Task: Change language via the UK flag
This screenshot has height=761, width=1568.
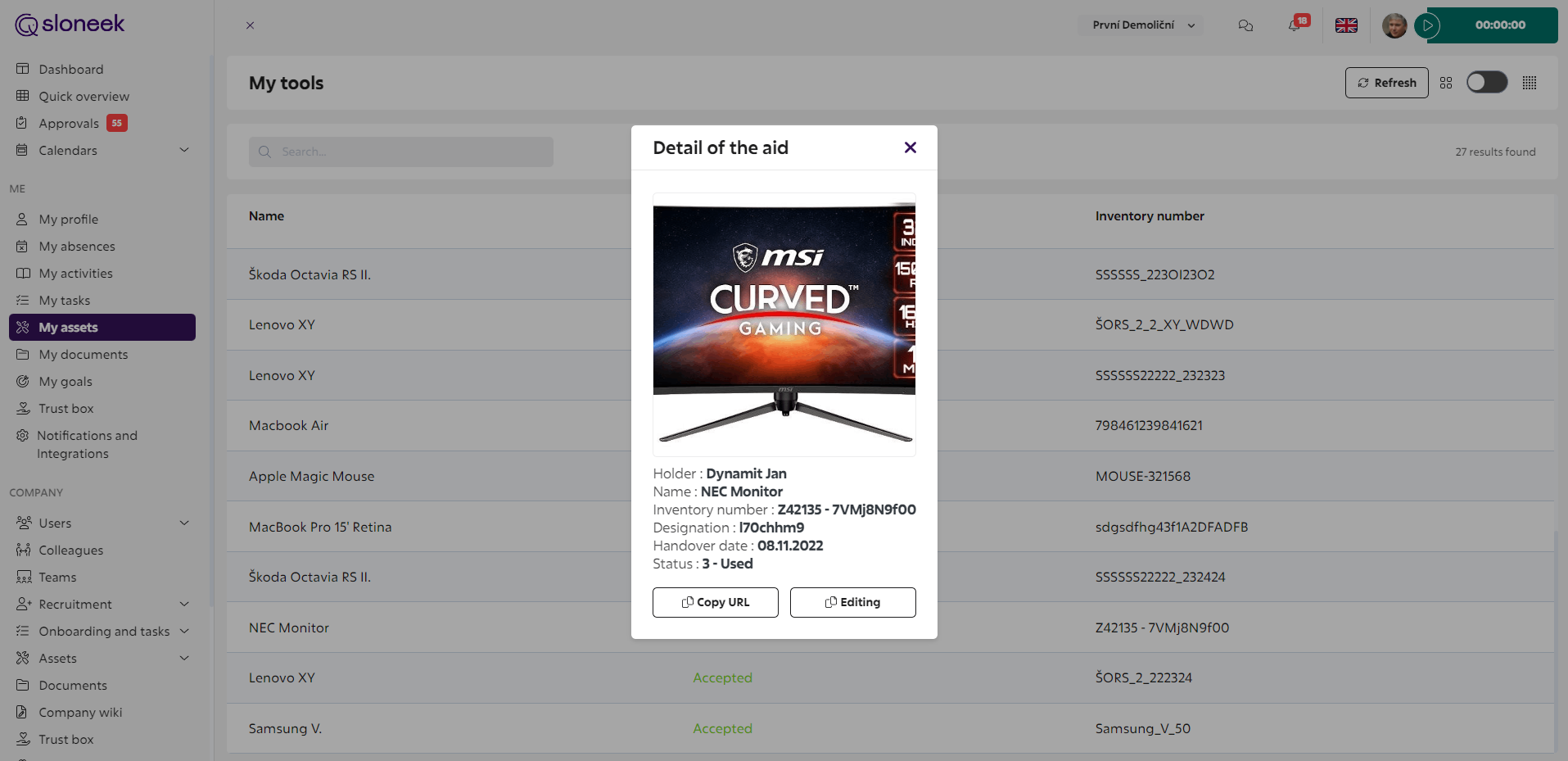Action: point(1346,25)
